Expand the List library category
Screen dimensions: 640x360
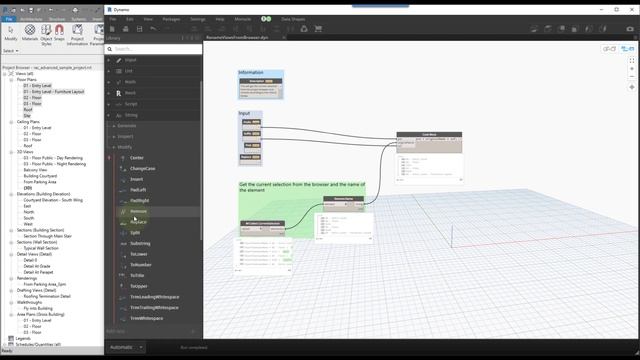click(x=109, y=71)
